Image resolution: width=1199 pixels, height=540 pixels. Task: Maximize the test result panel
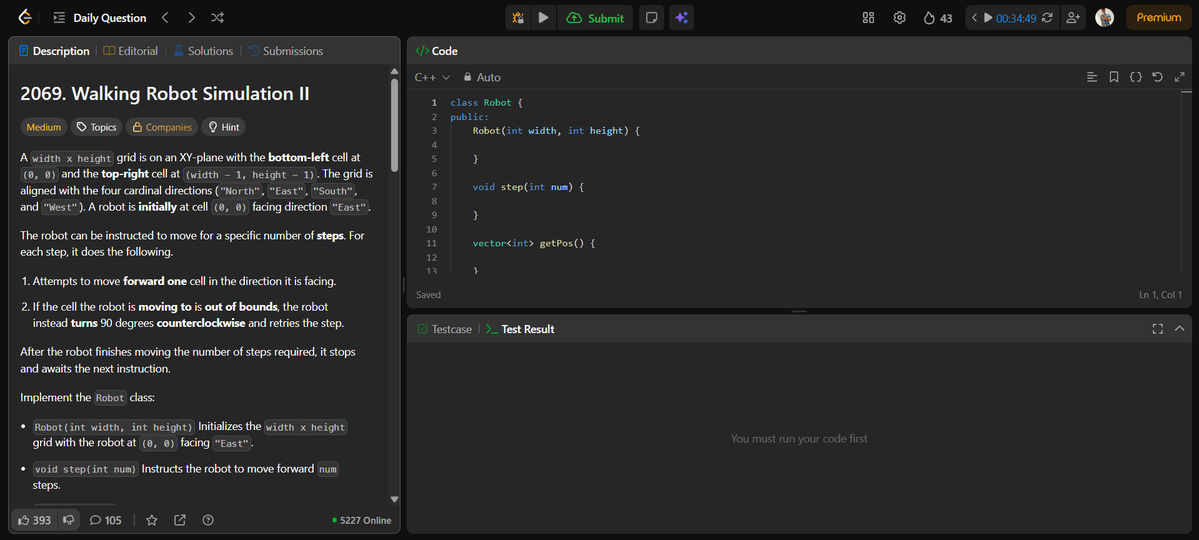coord(1158,329)
